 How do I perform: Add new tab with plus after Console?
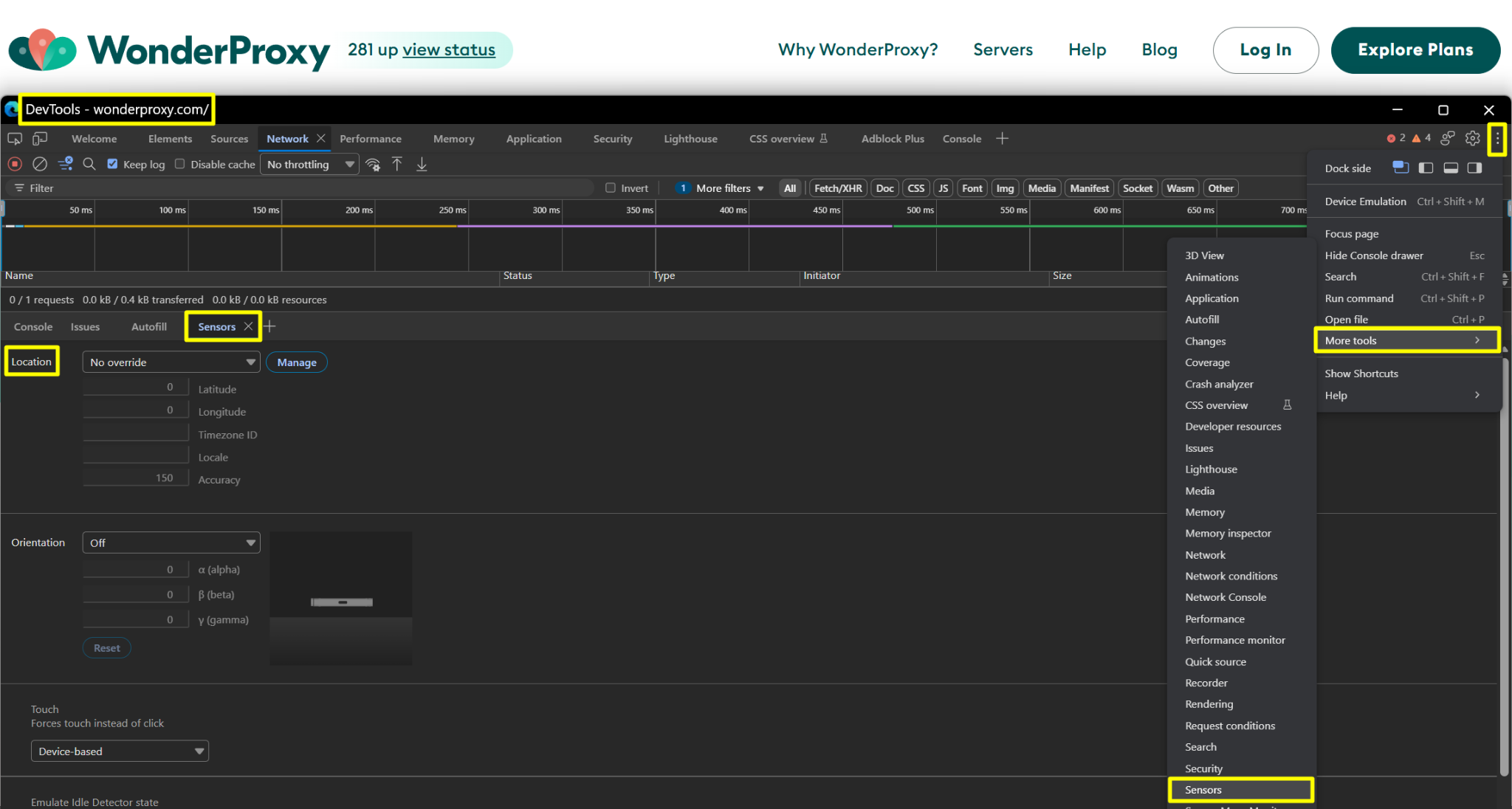tap(1002, 138)
